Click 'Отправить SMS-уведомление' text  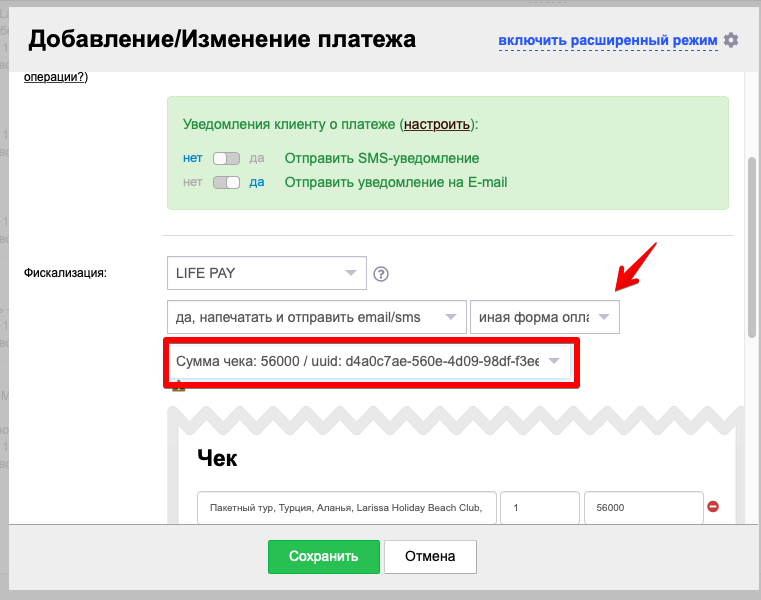point(381,158)
